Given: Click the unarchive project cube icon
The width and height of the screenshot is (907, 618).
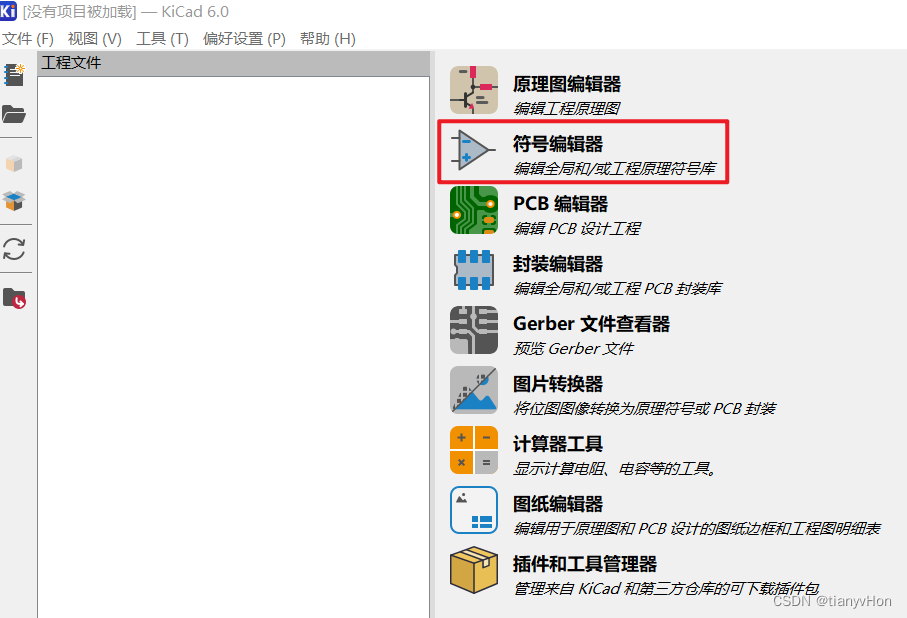Looking at the screenshot, I should point(14,201).
